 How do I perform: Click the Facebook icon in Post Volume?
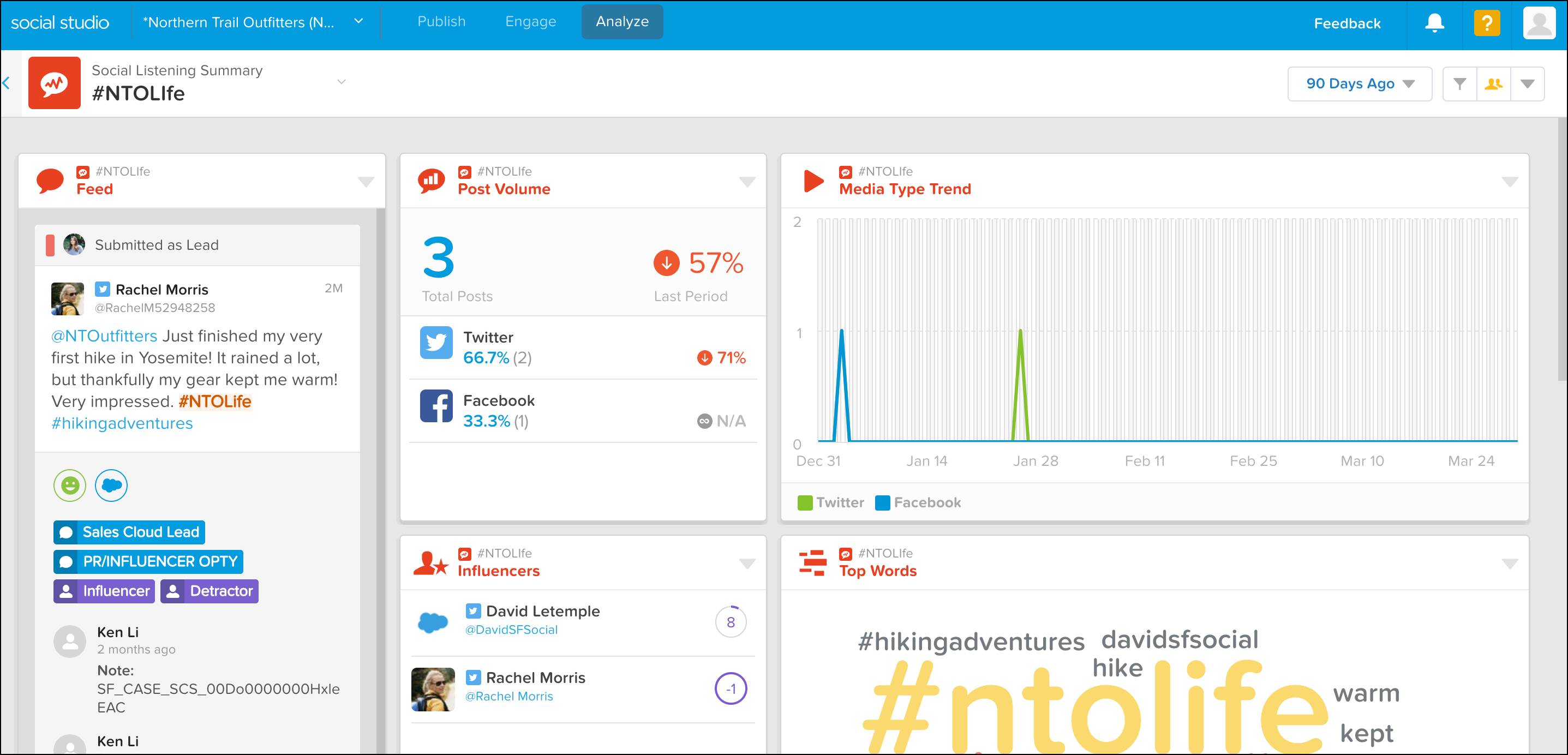(x=436, y=406)
